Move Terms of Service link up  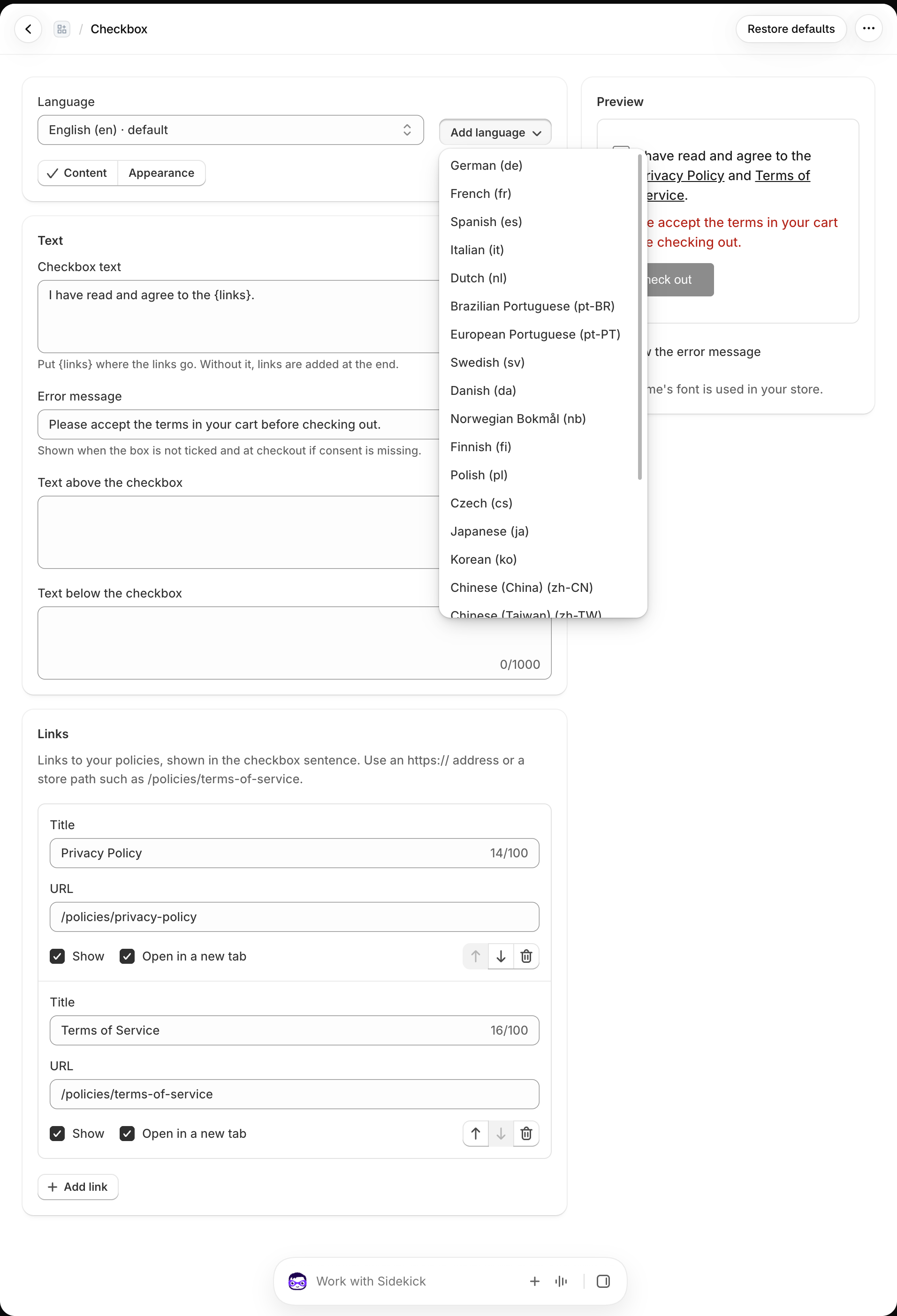click(x=476, y=1134)
